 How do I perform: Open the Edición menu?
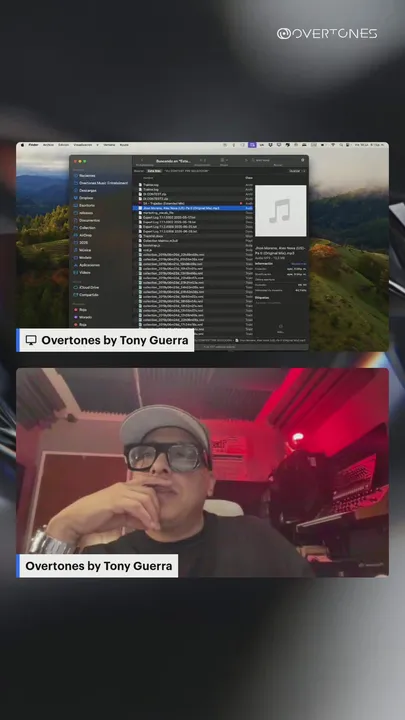[x=63, y=145]
